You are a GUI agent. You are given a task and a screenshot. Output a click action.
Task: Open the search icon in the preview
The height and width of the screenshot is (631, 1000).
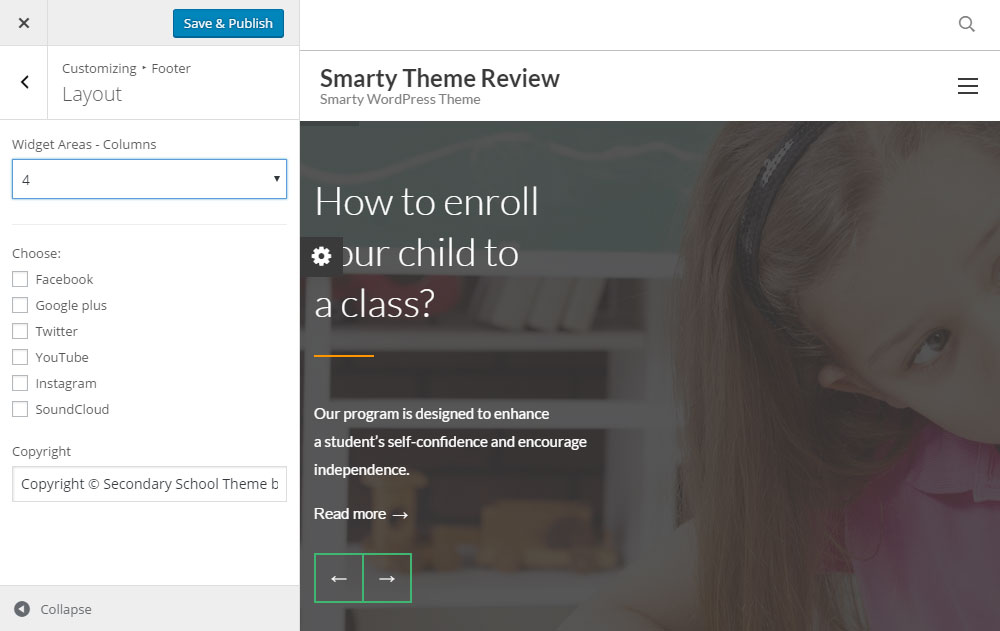tap(966, 24)
